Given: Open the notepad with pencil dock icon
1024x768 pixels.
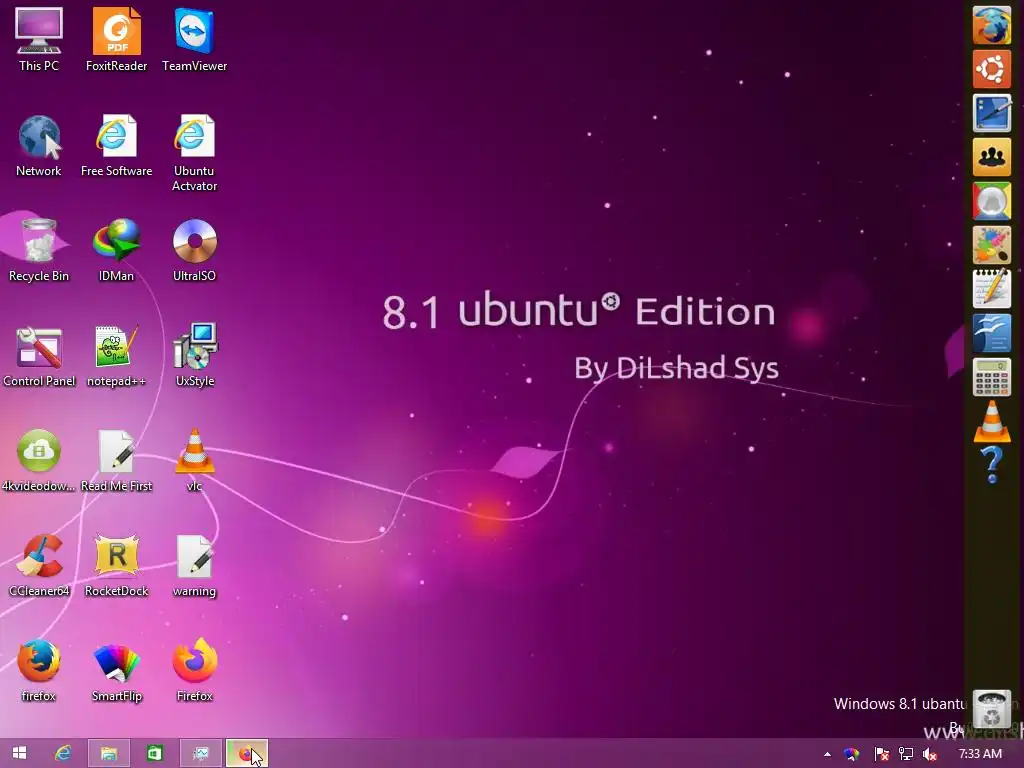Looking at the screenshot, I should coord(991,288).
